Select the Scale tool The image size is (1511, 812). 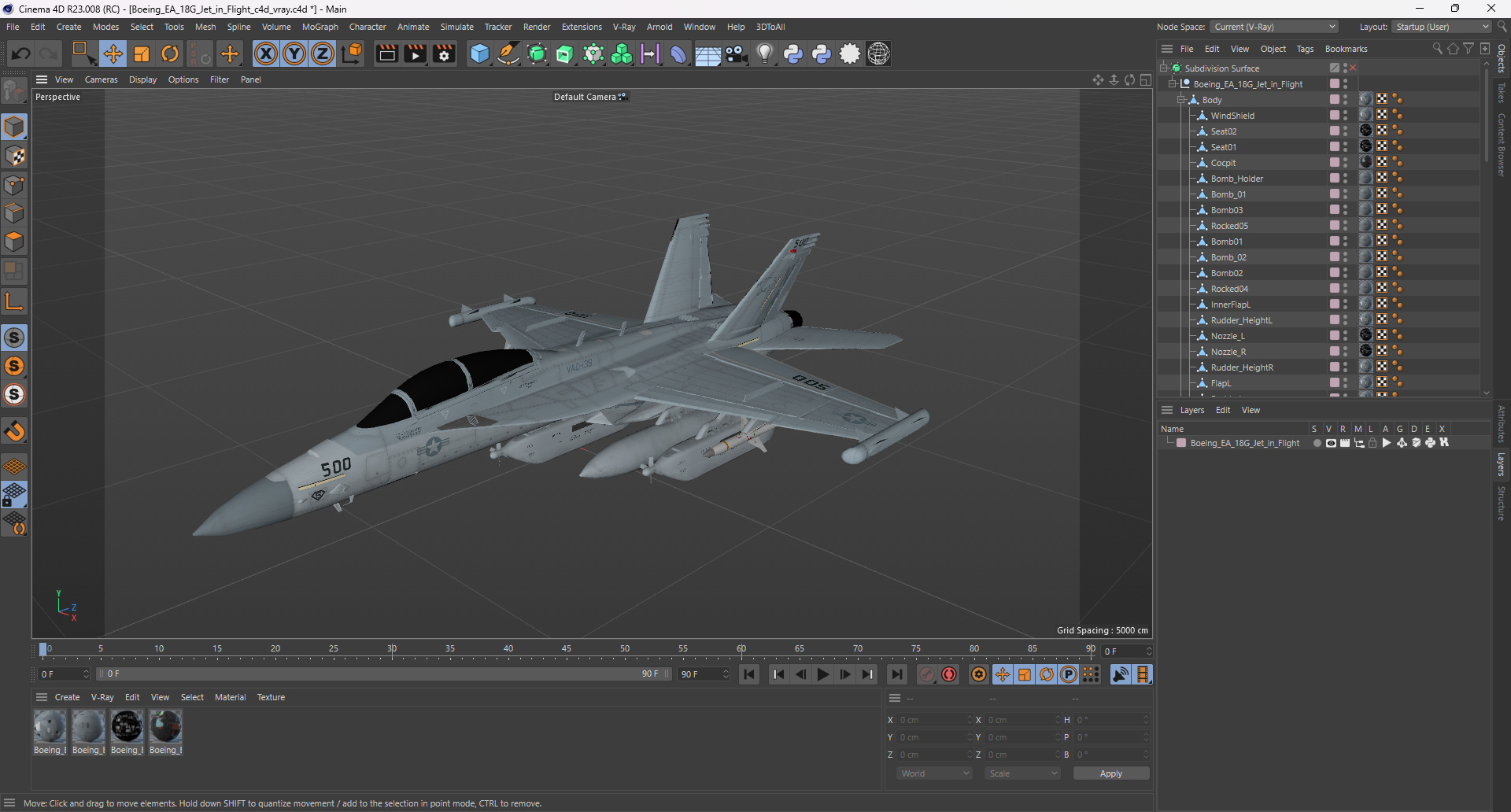[x=142, y=54]
